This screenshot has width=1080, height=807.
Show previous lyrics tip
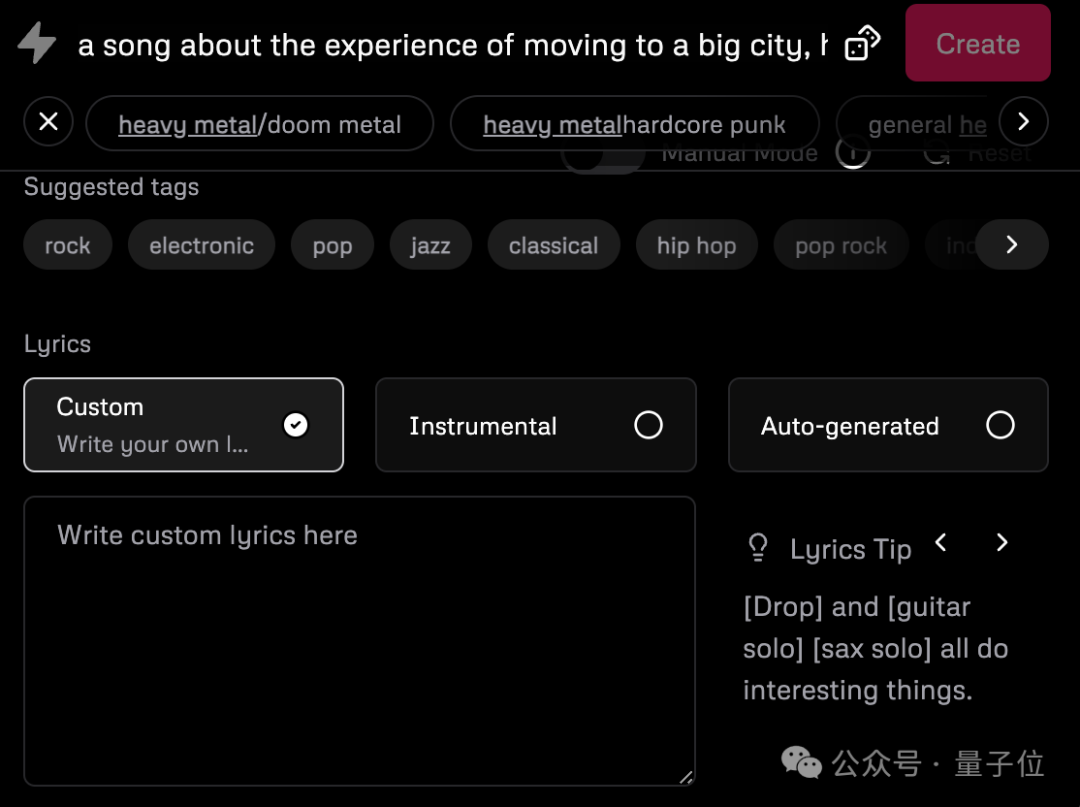click(941, 543)
